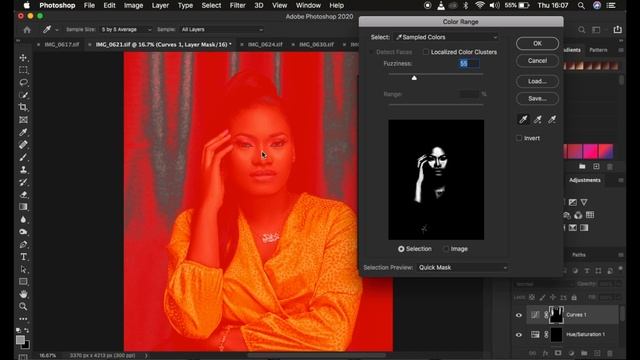Image resolution: width=640 pixels, height=360 pixels.
Task: Select the Clone Stamp tool
Action: [23, 169]
